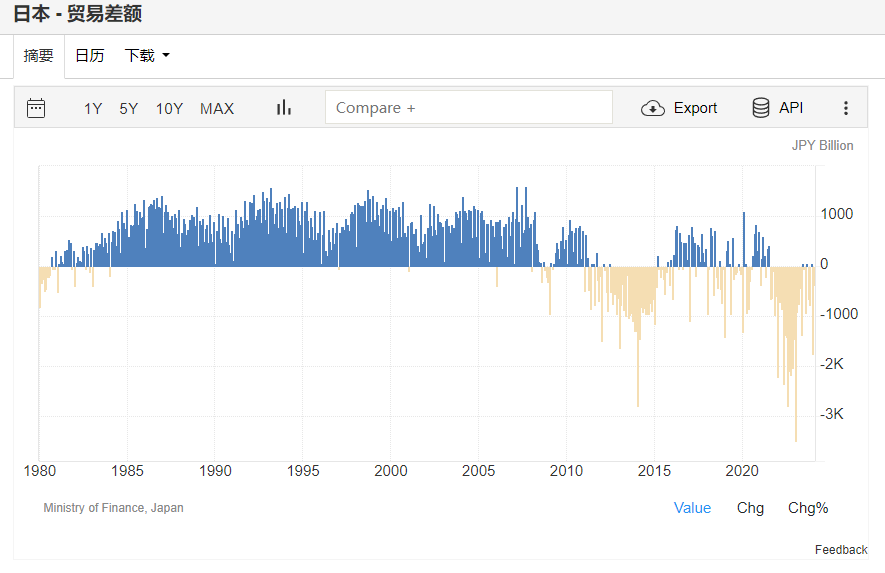
Task: Open the 日历 tab
Action: point(90,56)
